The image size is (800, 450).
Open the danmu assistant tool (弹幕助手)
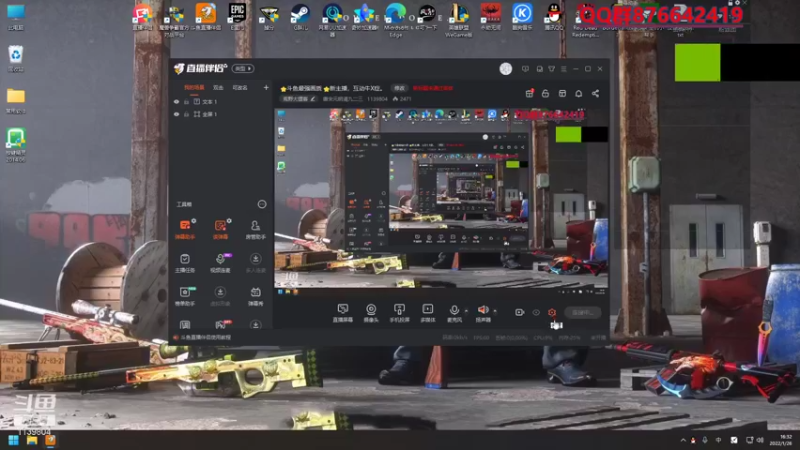185,229
